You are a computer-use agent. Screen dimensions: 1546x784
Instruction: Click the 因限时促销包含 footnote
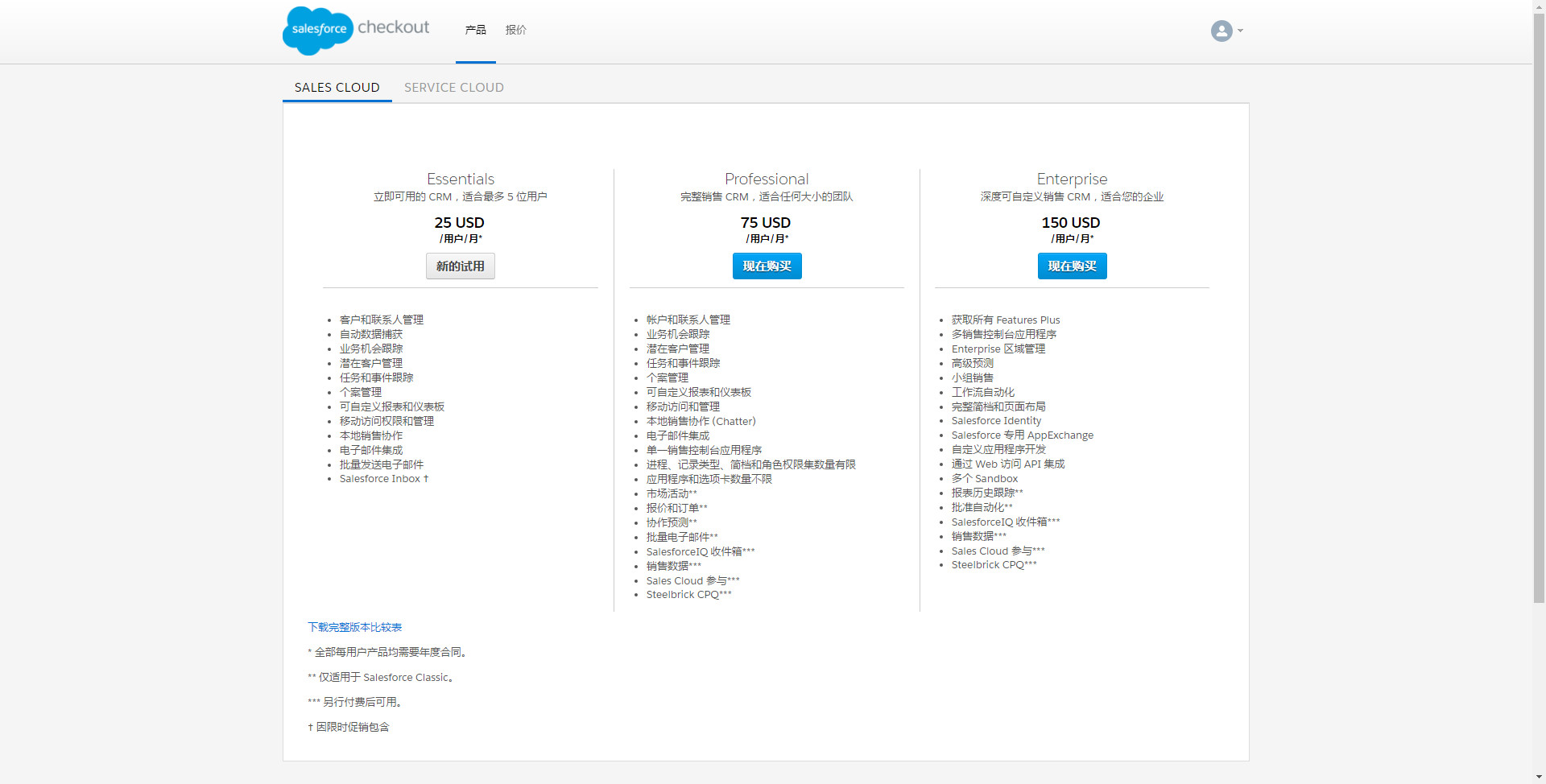[349, 728]
